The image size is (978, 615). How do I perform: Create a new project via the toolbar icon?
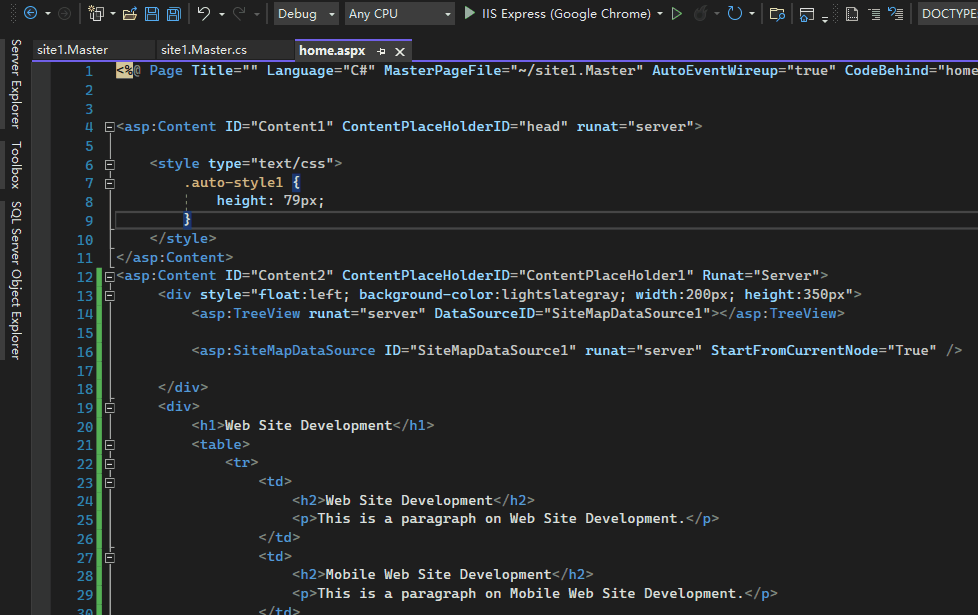(97, 13)
